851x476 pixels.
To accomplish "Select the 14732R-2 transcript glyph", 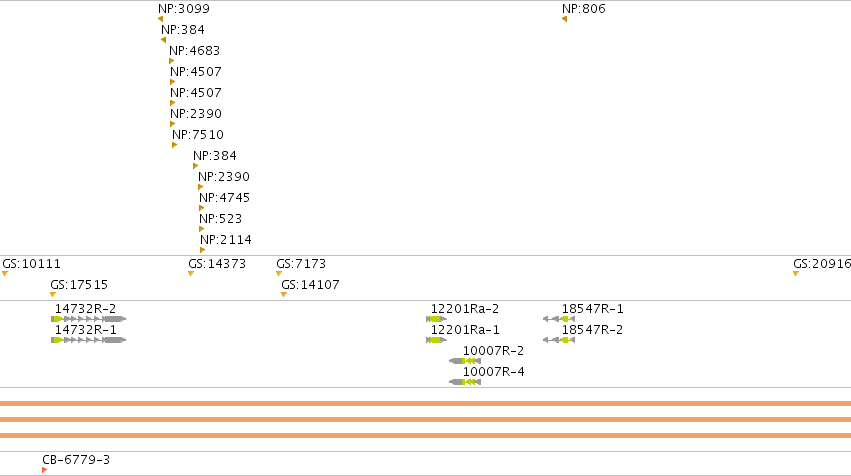I will 88,319.
